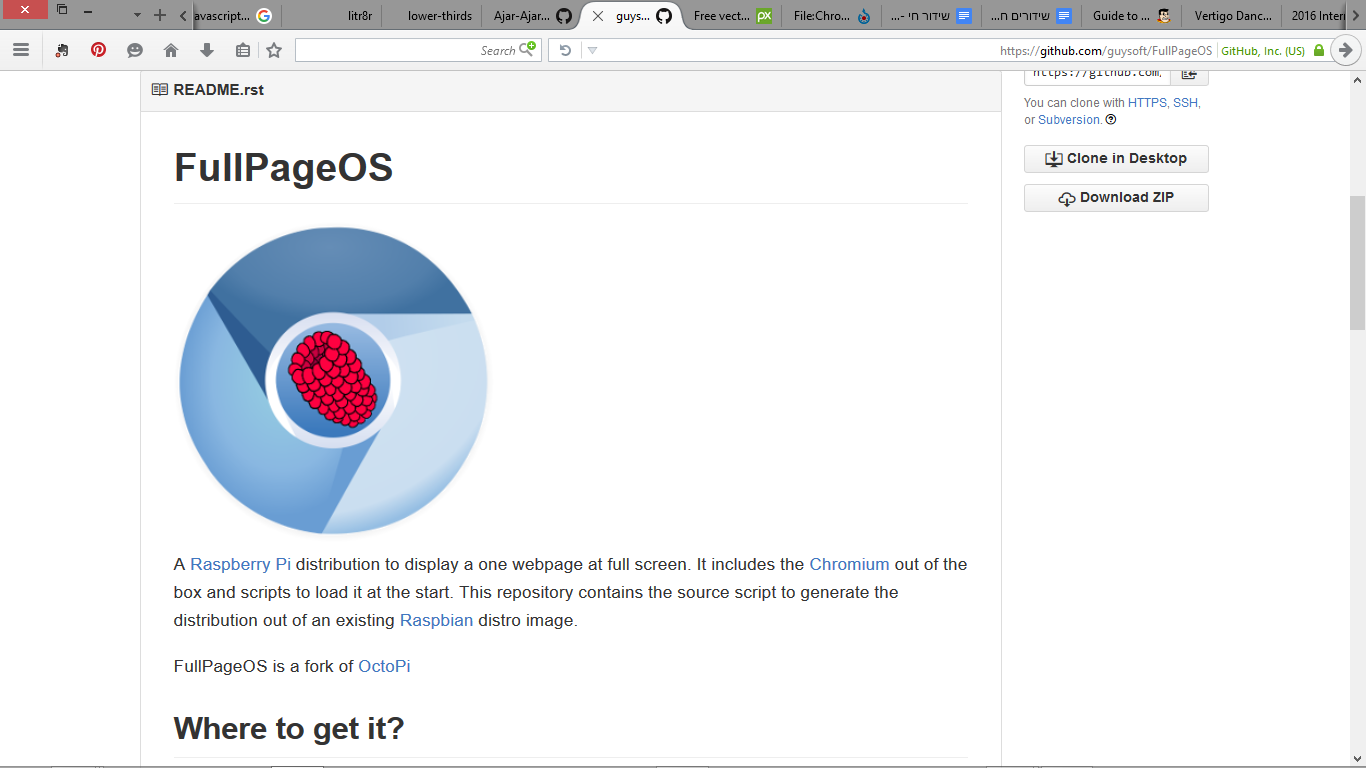Switch to the Guide to... tab
1366x768 pixels.
1131,16
